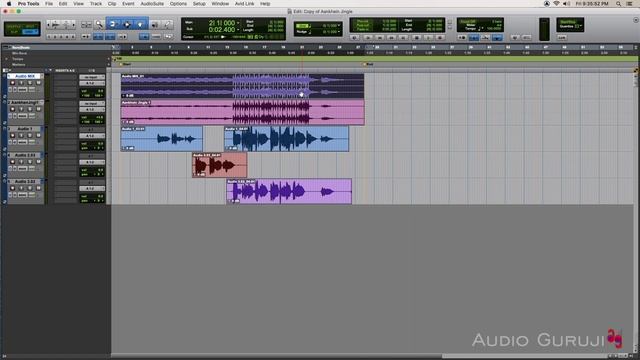Mute the Audio MIX track
Image resolution: width=640 pixels, height=360 pixels.
(38, 83)
